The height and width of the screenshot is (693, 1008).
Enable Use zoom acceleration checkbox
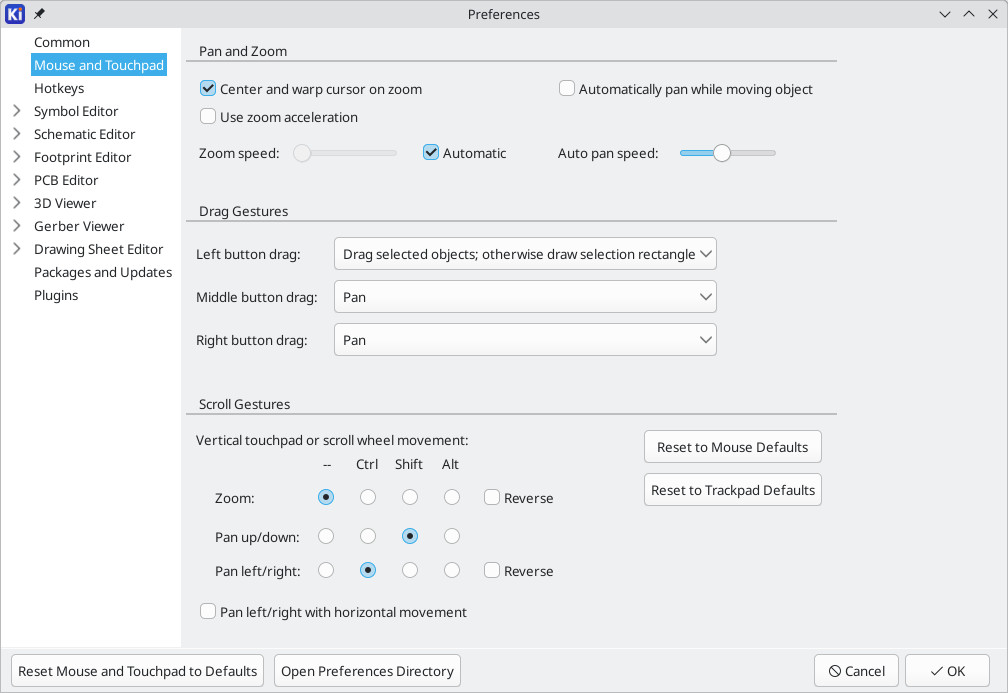208,116
